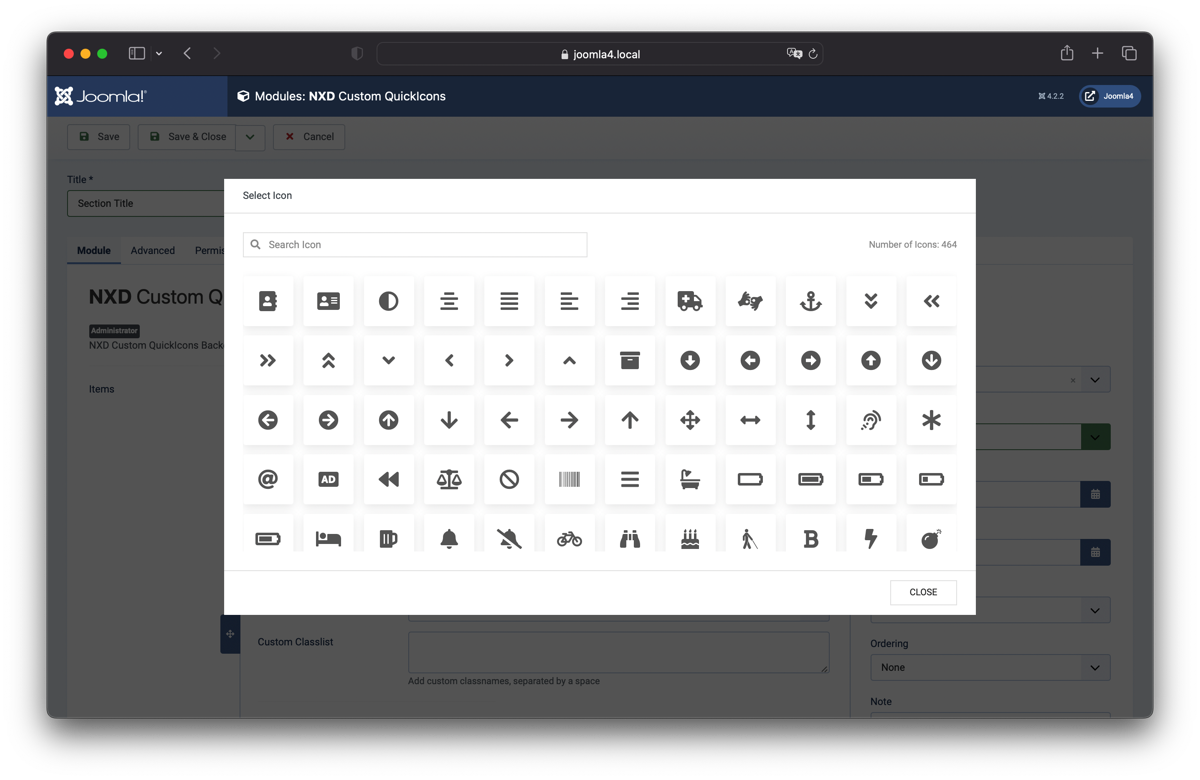The height and width of the screenshot is (780, 1200).
Task: Select the archive box icon
Action: pos(629,361)
